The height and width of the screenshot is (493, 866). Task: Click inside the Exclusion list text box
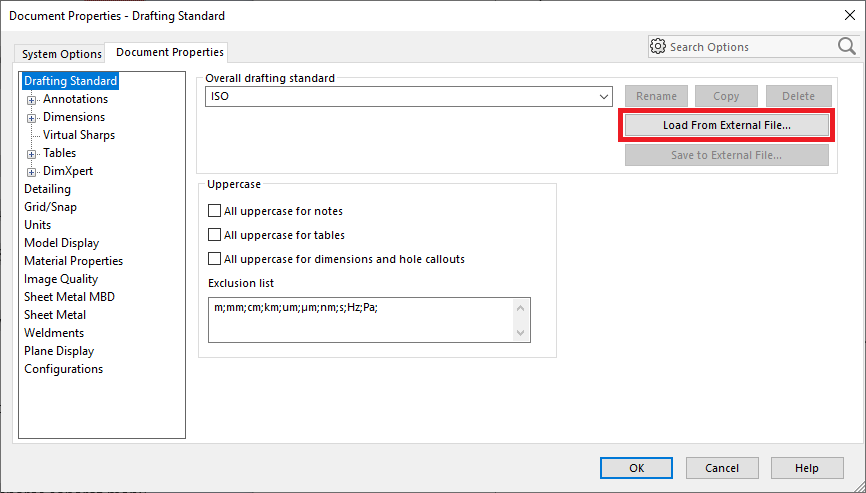pyautogui.click(x=360, y=320)
